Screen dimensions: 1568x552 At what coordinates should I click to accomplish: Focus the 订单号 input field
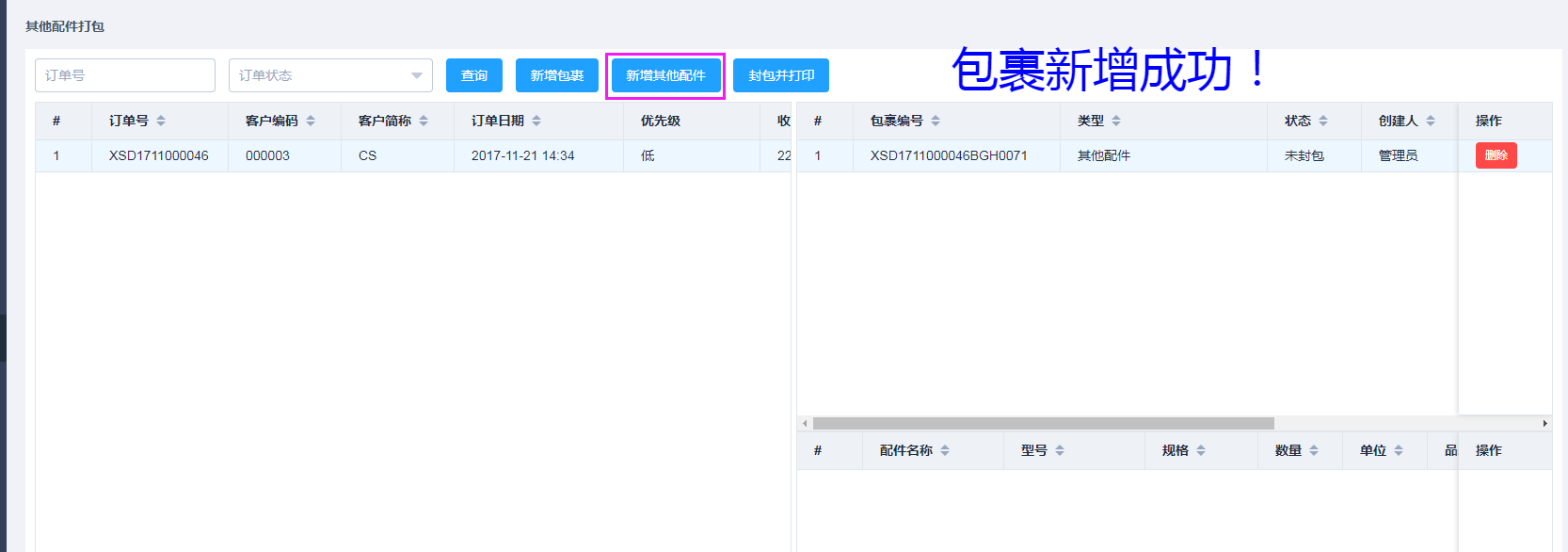coord(125,75)
